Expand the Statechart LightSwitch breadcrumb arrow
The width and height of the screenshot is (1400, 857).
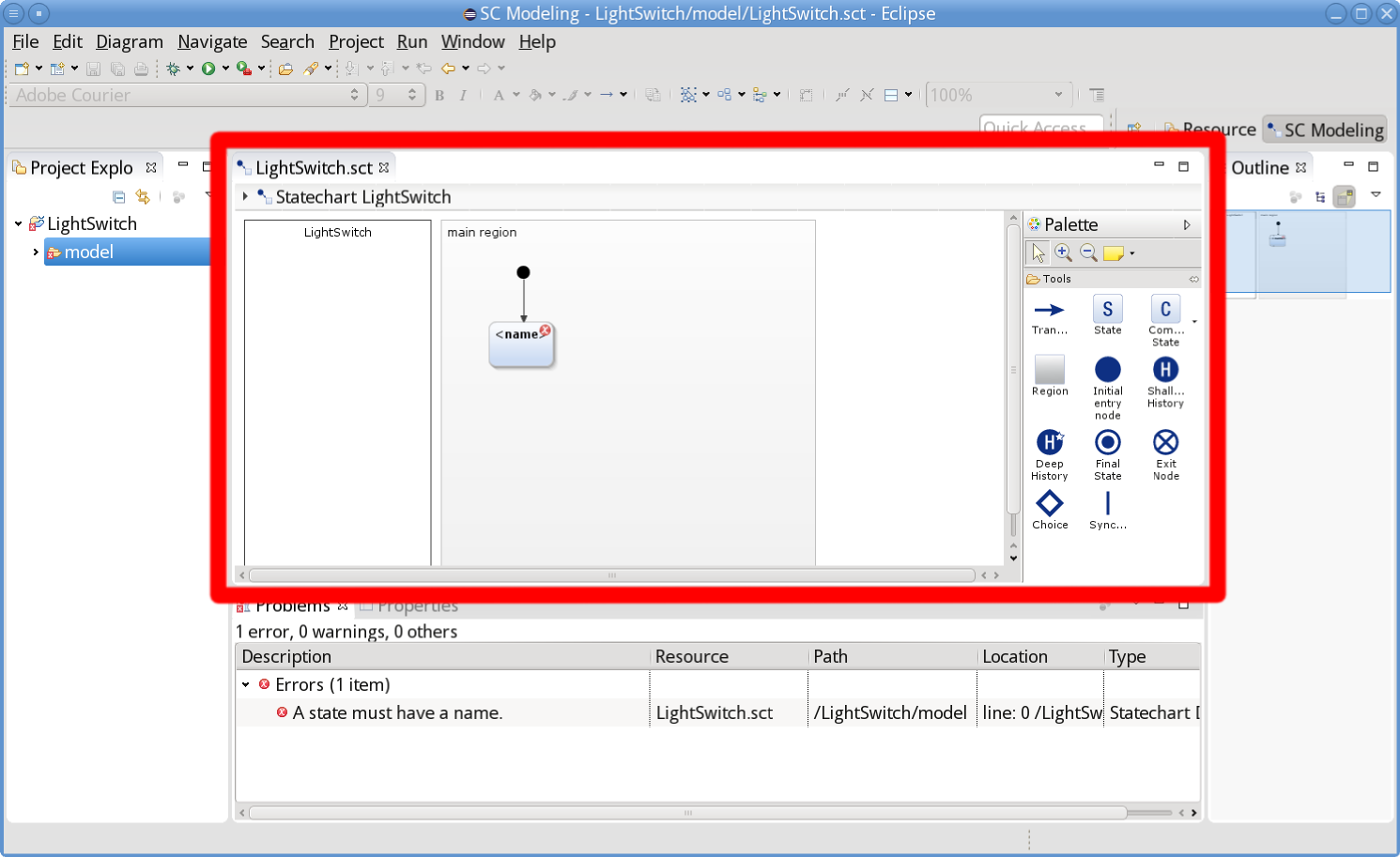[245, 196]
